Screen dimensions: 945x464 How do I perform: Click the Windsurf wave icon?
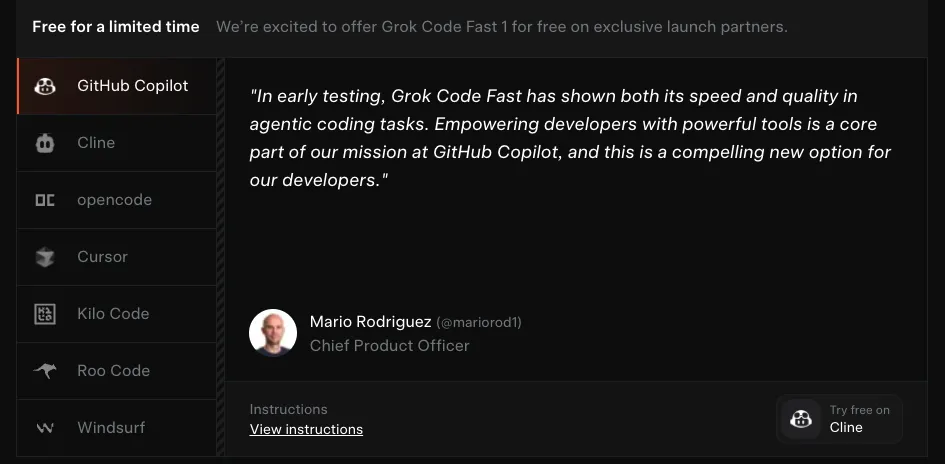(45, 428)
